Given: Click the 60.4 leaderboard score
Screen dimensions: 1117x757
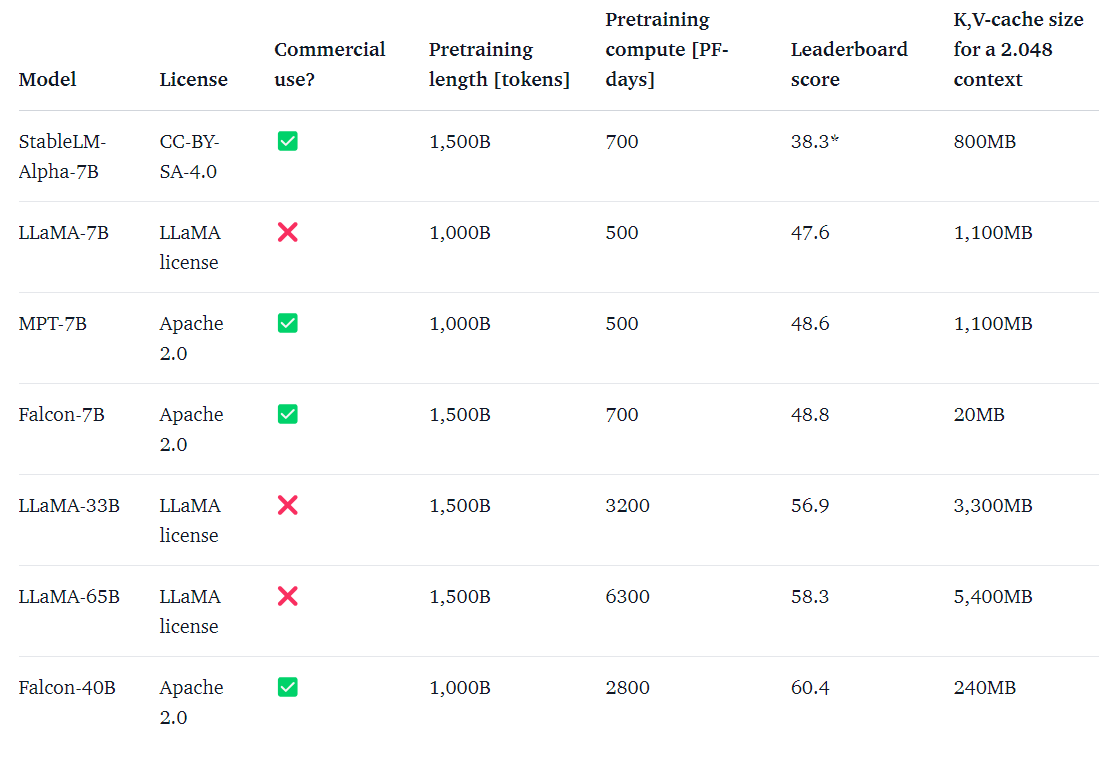Looking at the screenshot, I should (x=810, y=688).
